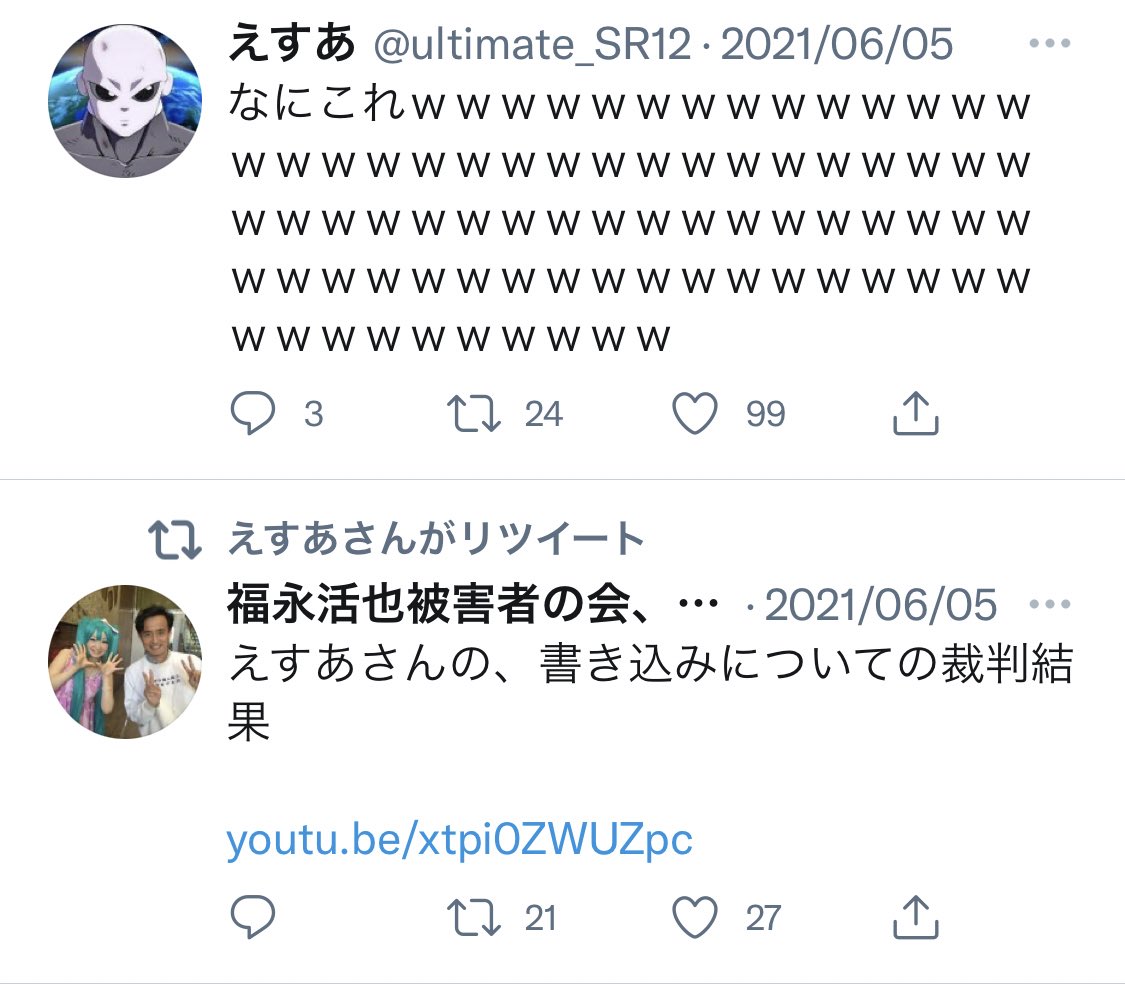Screen dimensions: 1125x984
Task: Like the 福永活也被害者の会 tweet
Action: [x=695, y=917]
